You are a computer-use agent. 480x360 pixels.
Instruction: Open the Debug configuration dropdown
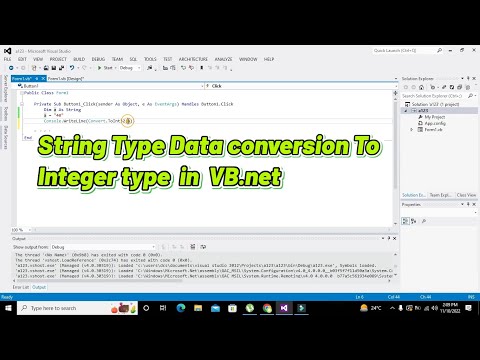point(130,68)
